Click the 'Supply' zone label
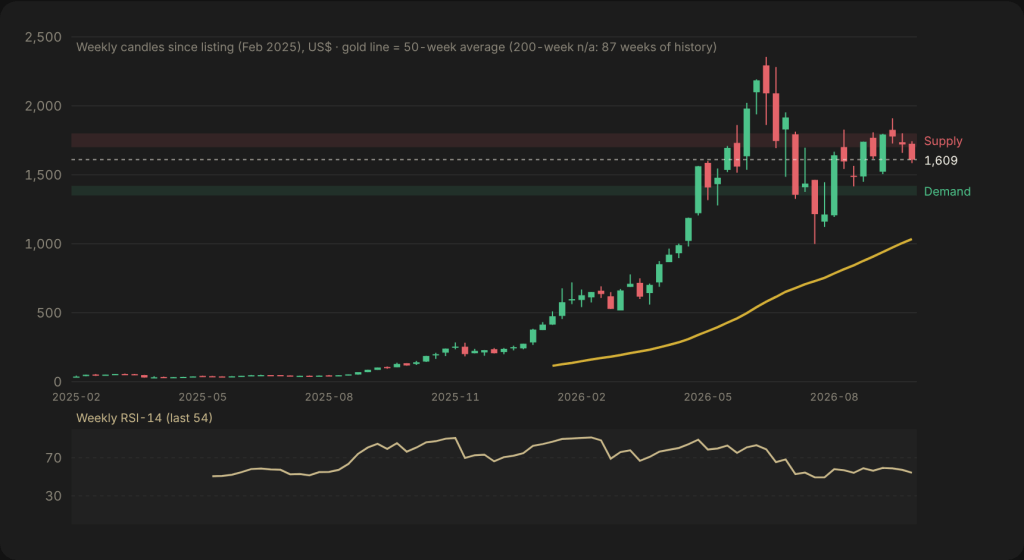The width and height of the screenshot is (1024, 560). coord(942,141)
